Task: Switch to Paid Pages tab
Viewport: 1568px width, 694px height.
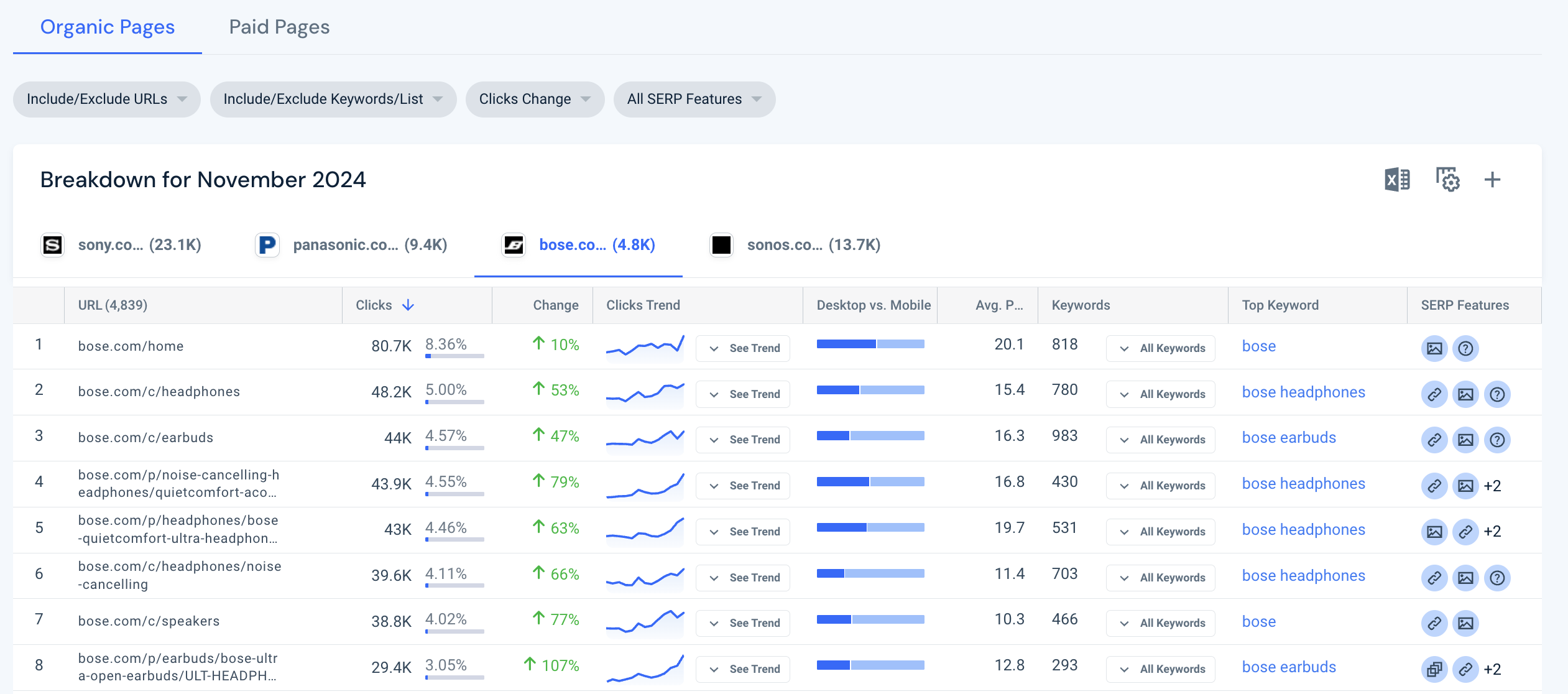Action: coord(279,27)
